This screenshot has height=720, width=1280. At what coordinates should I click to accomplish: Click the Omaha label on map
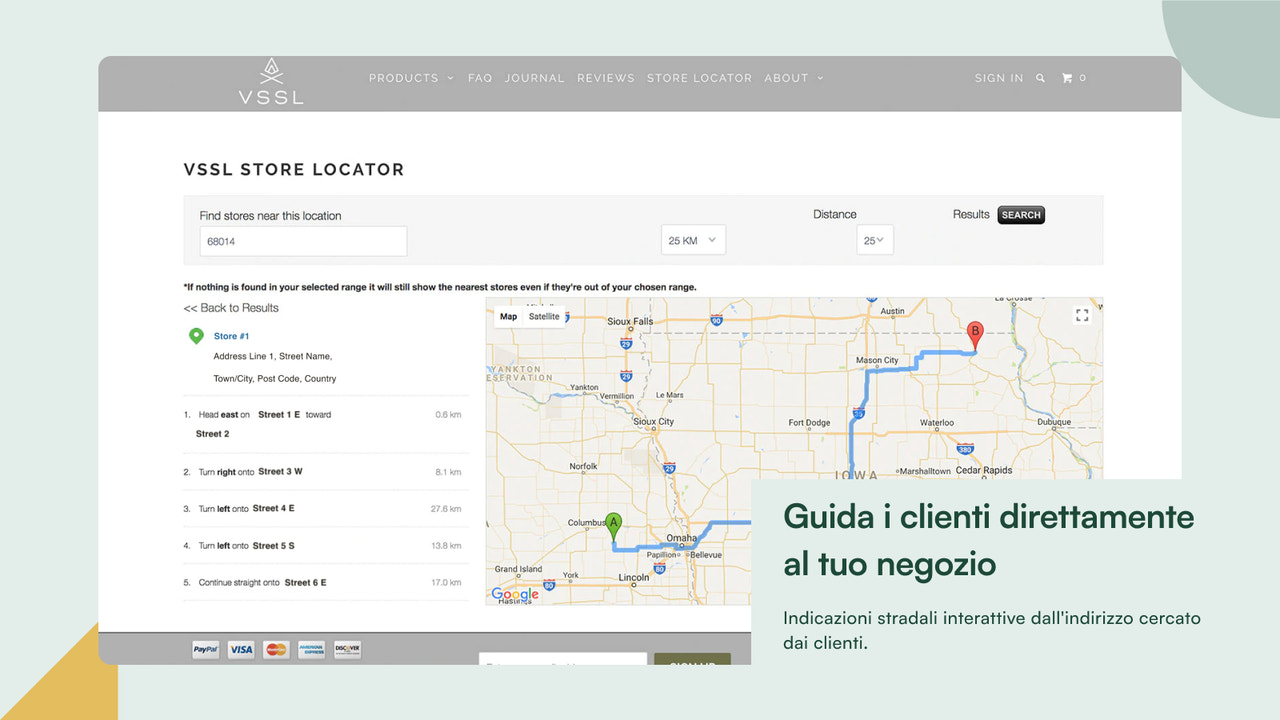pos(681,539)
